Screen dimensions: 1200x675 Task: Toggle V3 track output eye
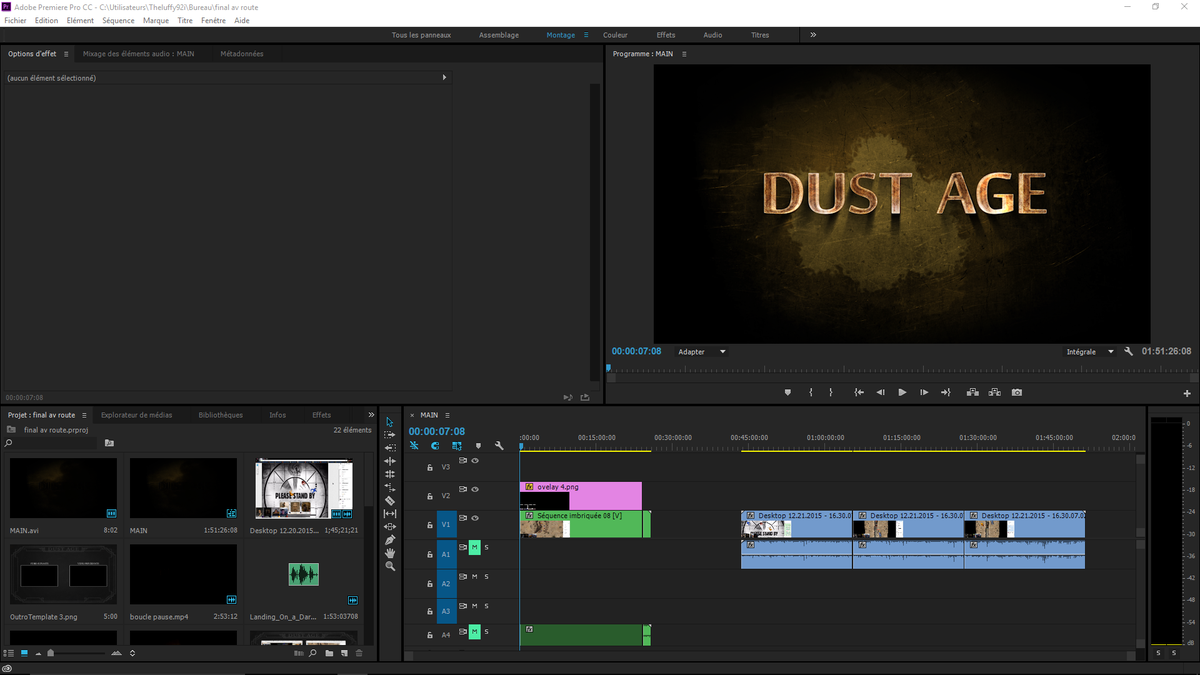click(475, 461)
